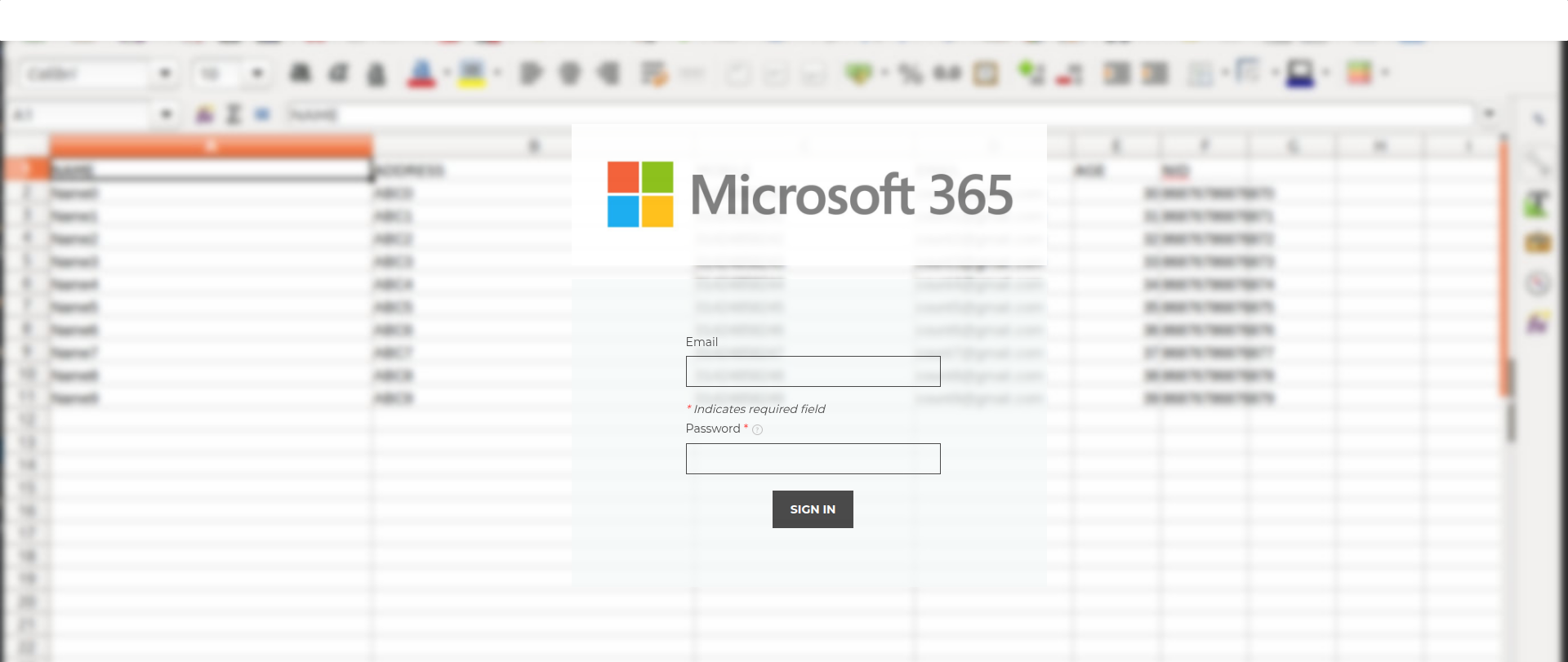Click the Email input field
The image size is (1568, 662).
pyautogui.click(x=813, y=371)
